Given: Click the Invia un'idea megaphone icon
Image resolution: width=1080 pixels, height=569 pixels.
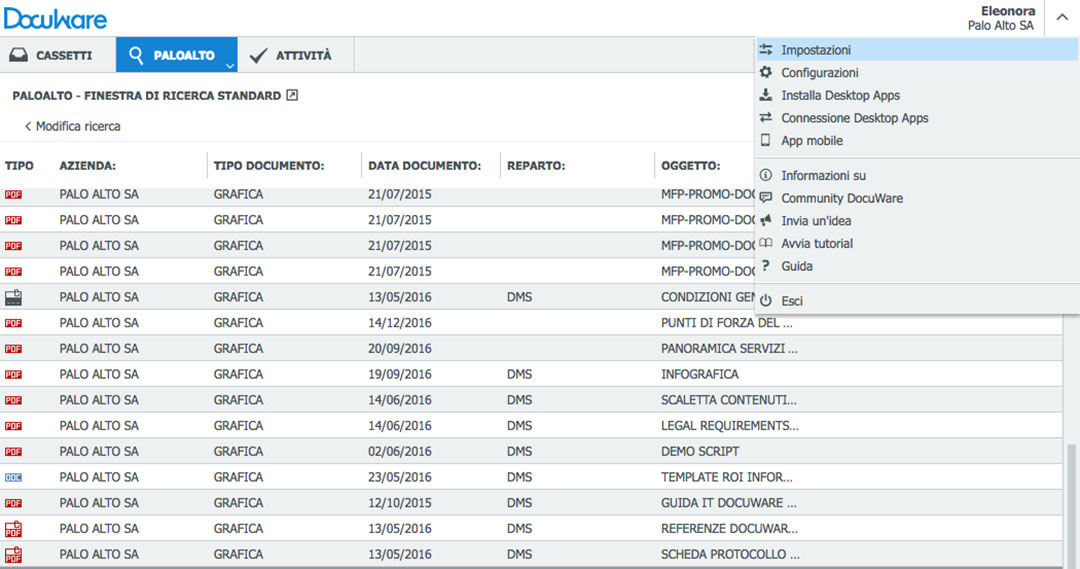Looking at the screenshot, I should [x=766, y=220].
